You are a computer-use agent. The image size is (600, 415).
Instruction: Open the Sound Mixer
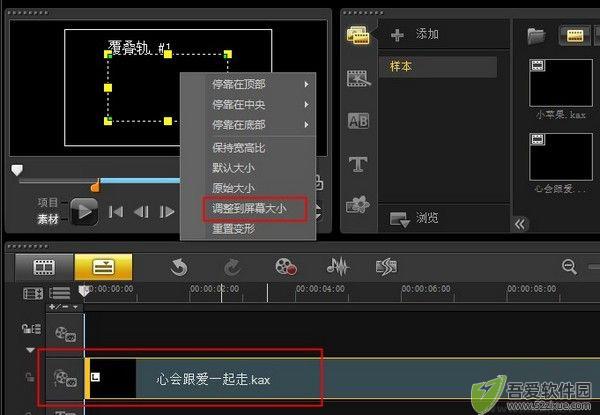pos(338,266)
